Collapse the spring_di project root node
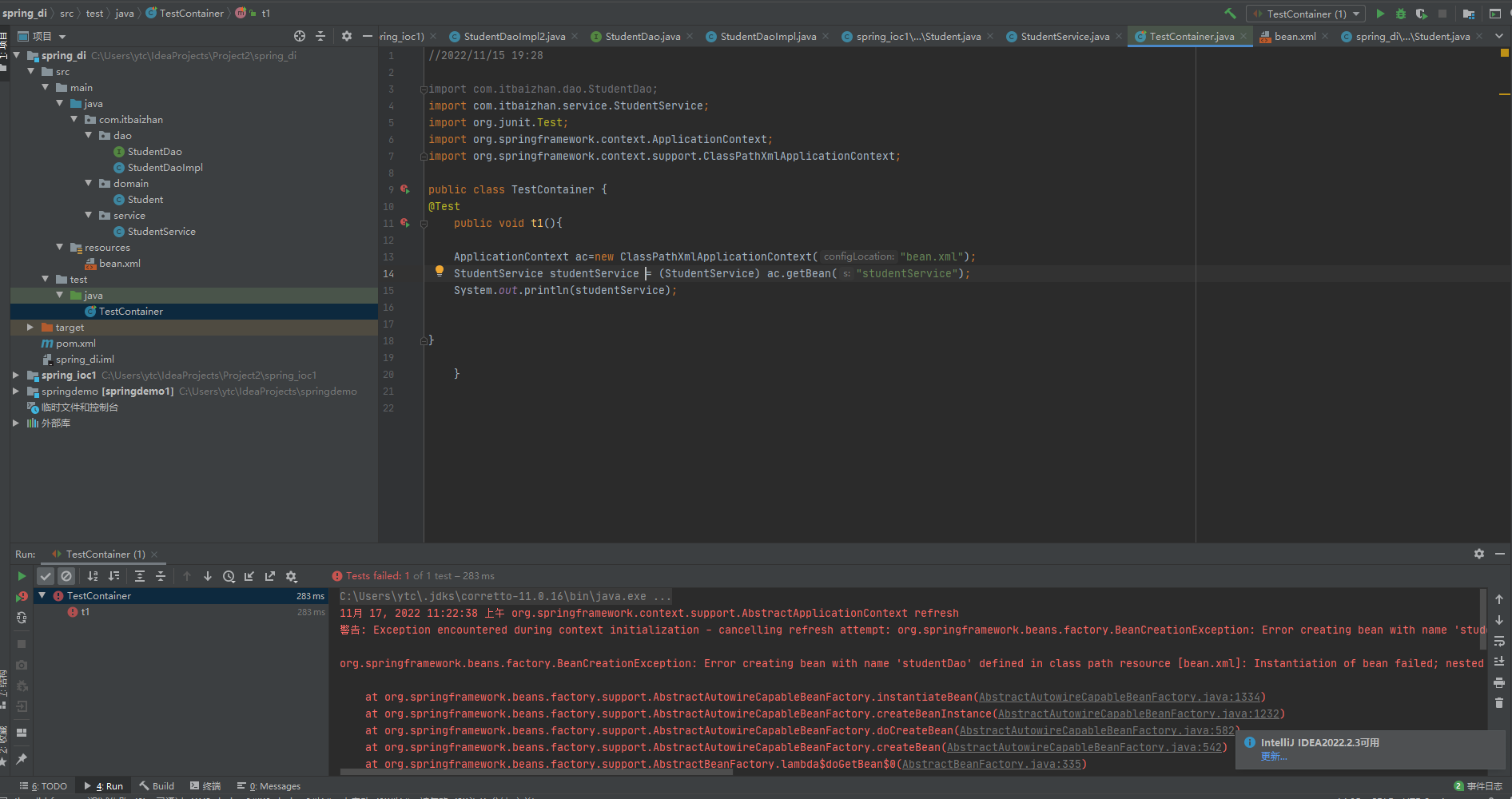The image size is (1512, 799). [17, 55]
